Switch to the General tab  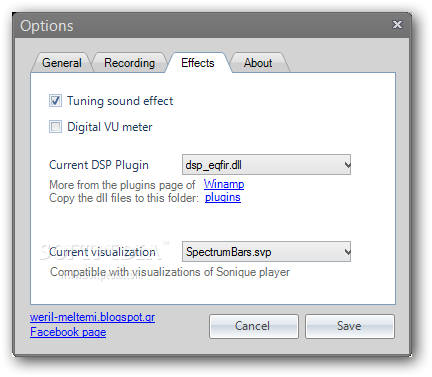[62, 63]
